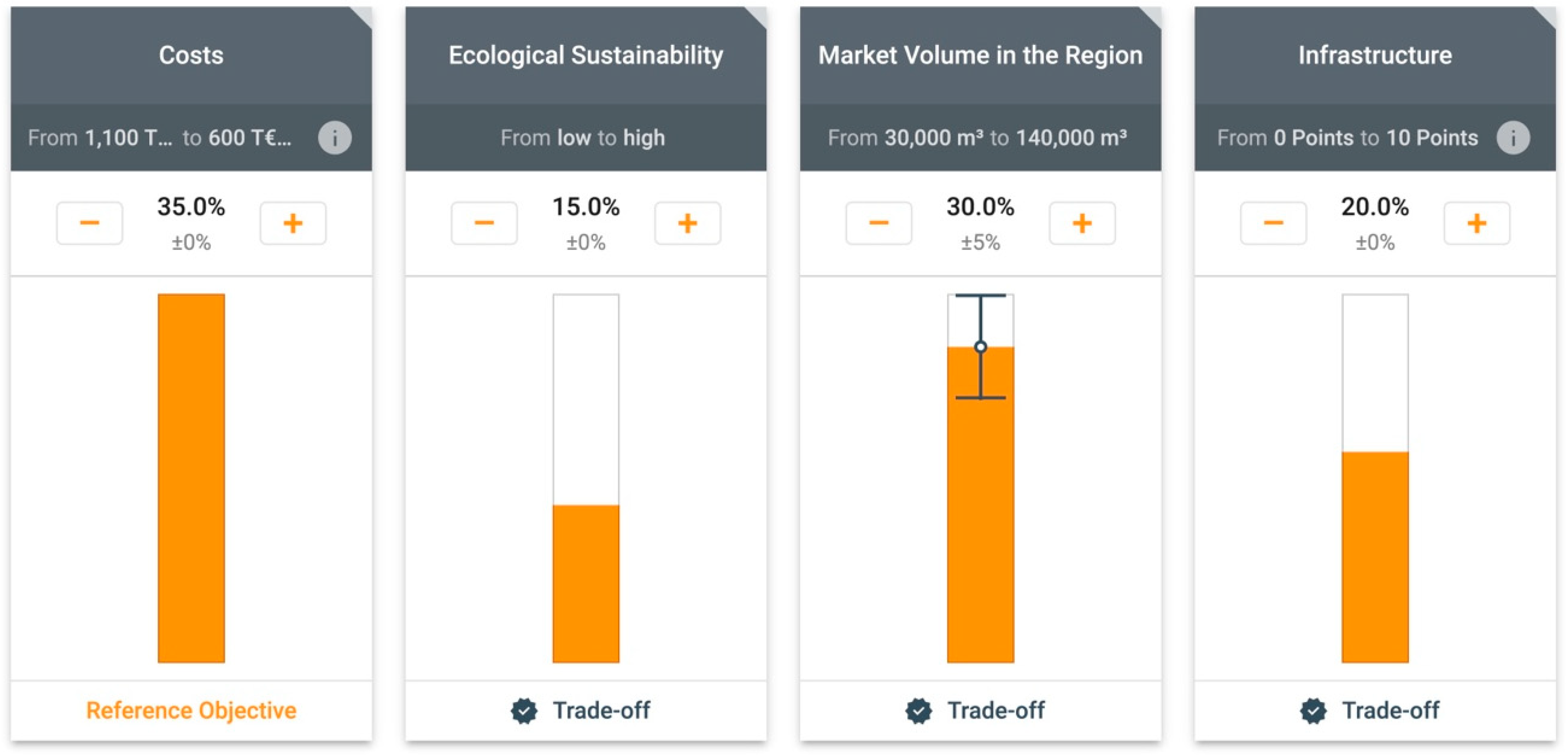
Task: Click minus button for Ecological Sustainability weight
Action: tap(484, 224)
